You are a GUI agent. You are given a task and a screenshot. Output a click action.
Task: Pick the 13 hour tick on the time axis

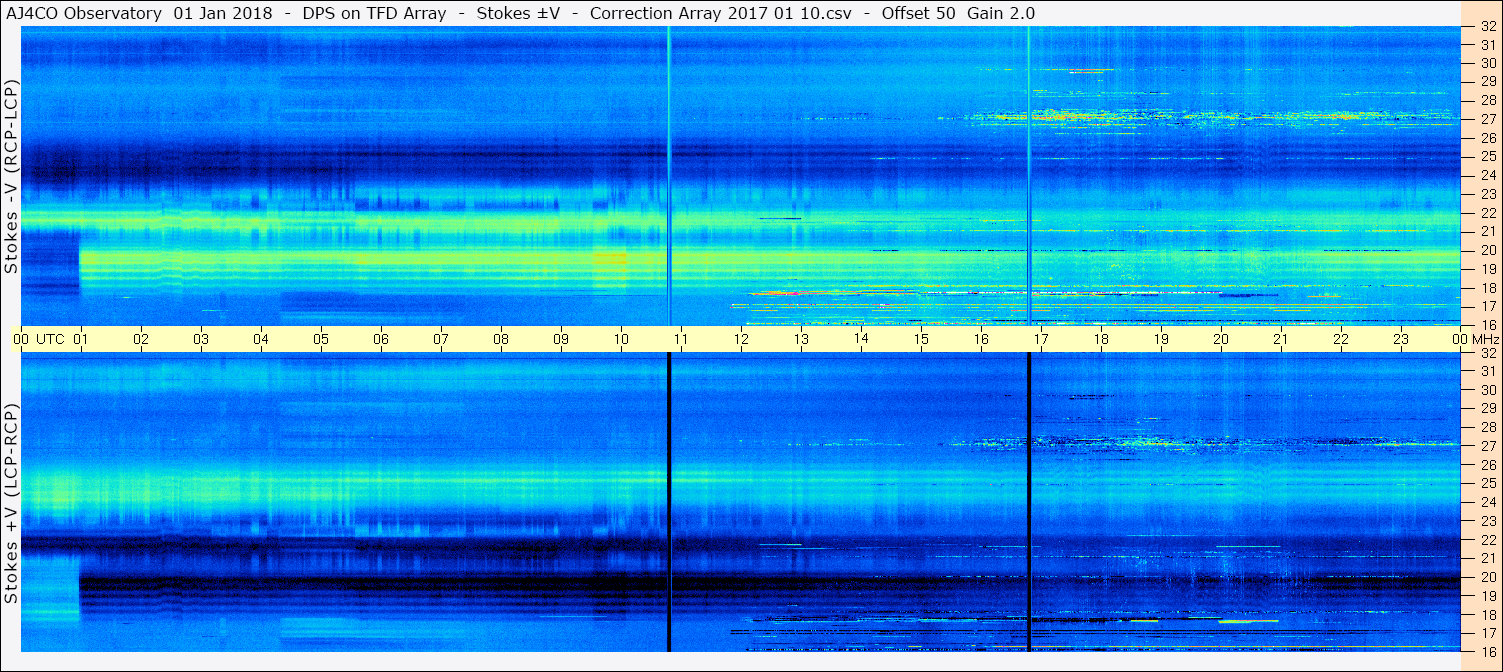point(801,339)
